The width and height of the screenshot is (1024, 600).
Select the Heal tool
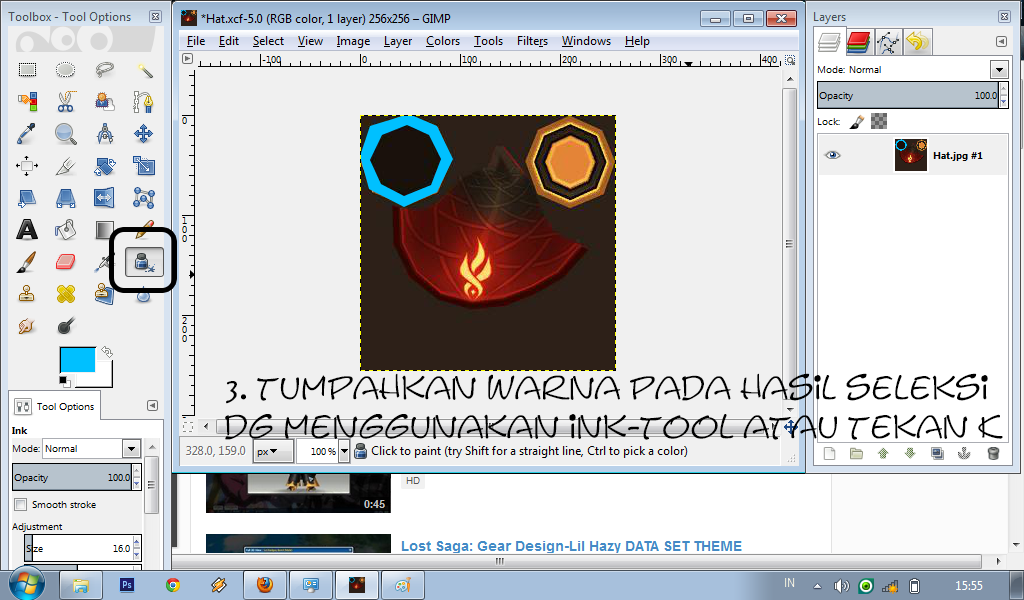point(65,294)
